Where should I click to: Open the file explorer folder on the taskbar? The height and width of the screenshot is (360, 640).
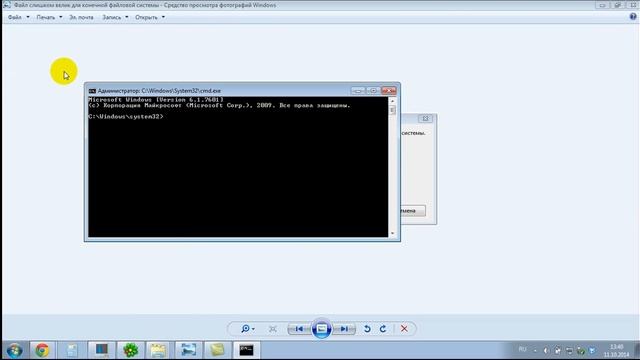[158, 350]
